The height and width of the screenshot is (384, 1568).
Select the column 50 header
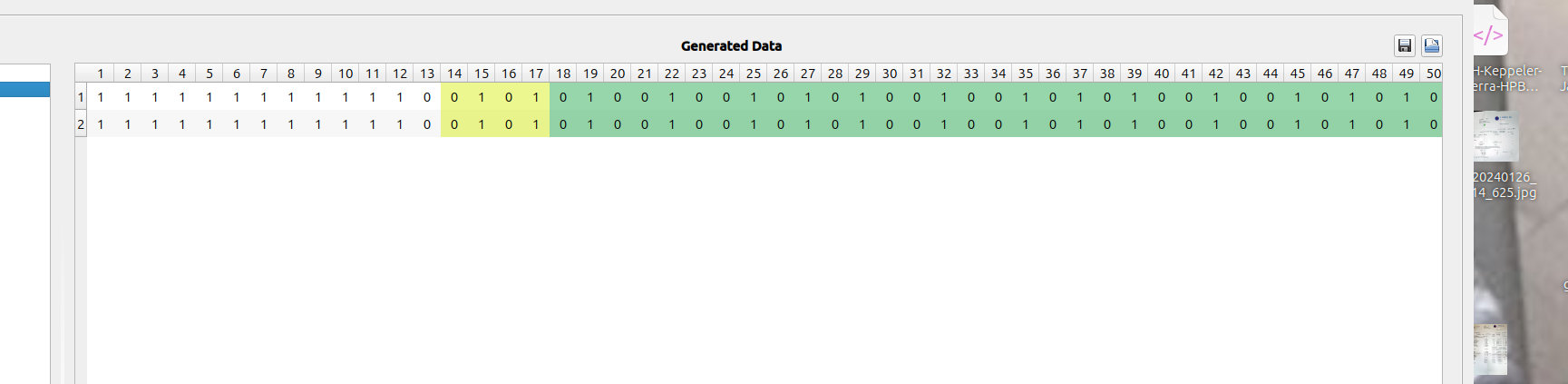(x=1434, y=74)
